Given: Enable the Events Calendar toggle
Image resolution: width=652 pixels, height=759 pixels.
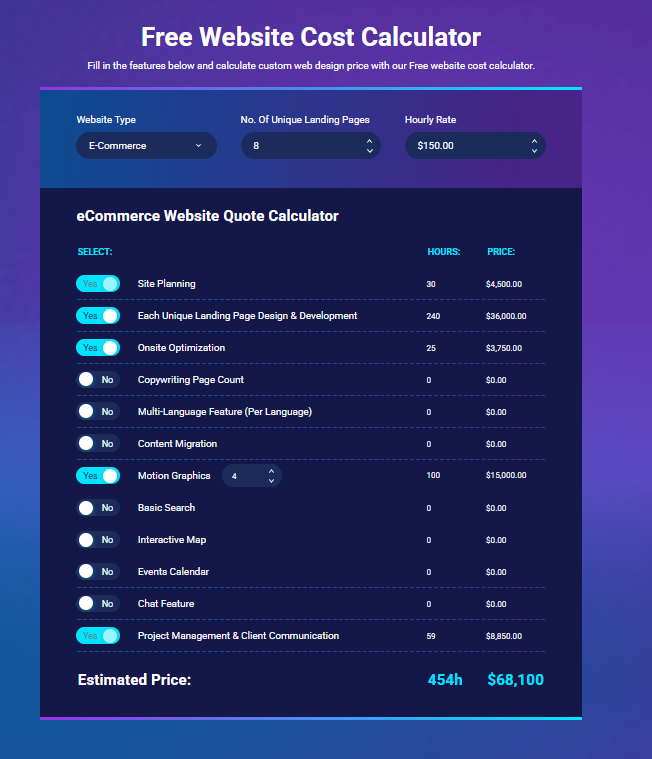Looking at the screenshot, I should pyautogui.click(x=98, y=572).
